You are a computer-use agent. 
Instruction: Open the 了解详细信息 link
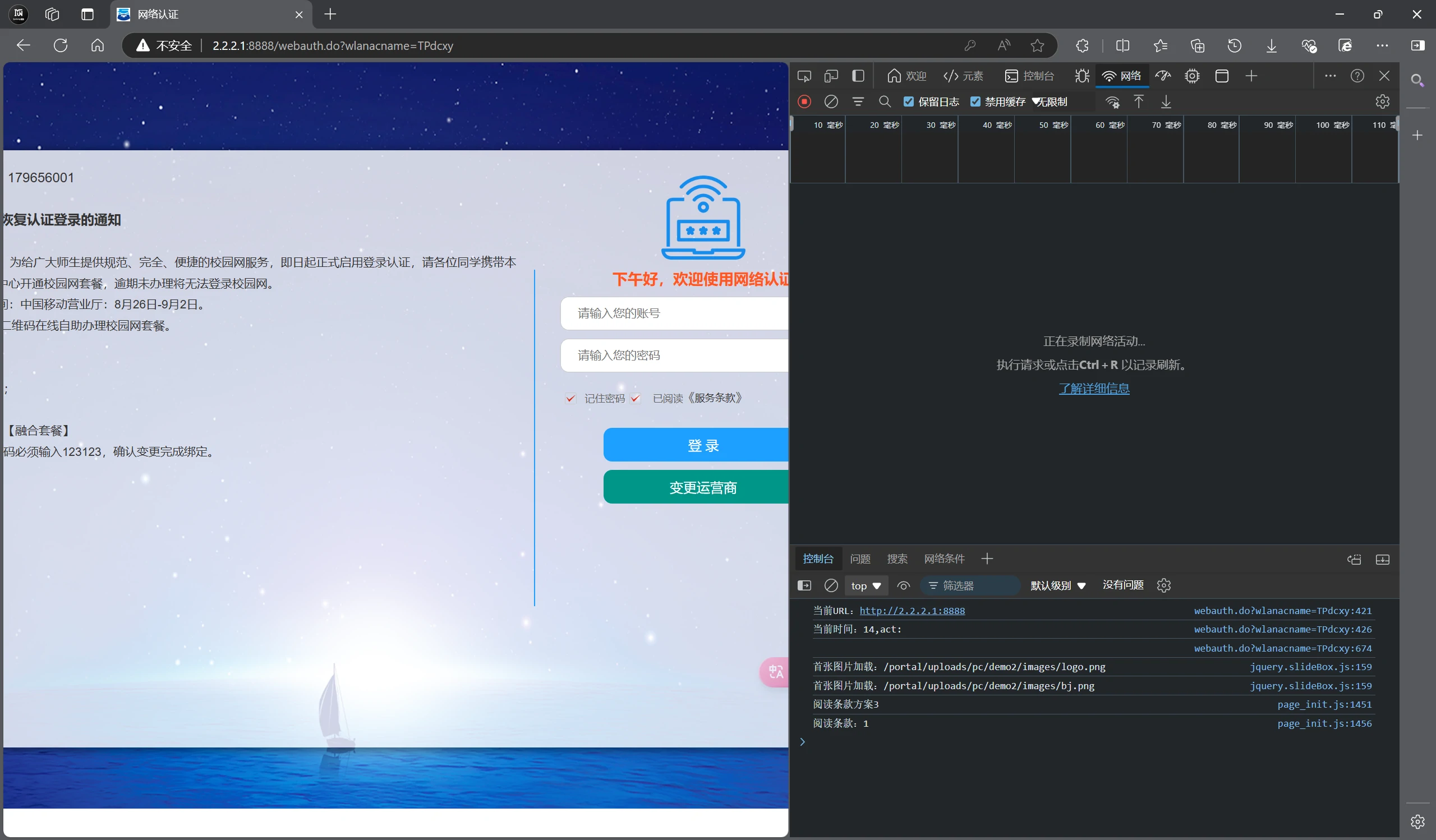click(1093, 389)
